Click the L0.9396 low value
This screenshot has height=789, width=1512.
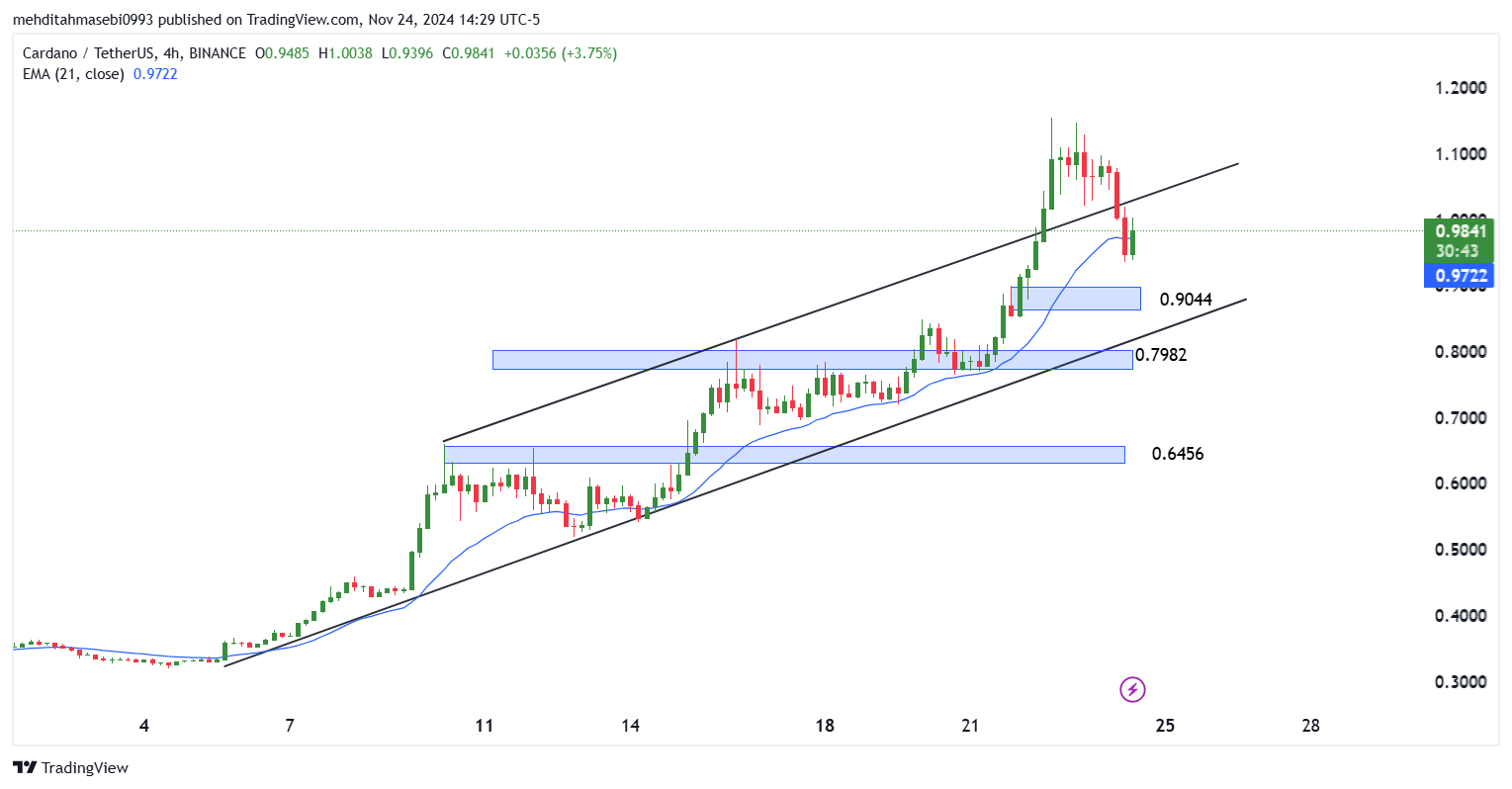click(x=407, y=53)
